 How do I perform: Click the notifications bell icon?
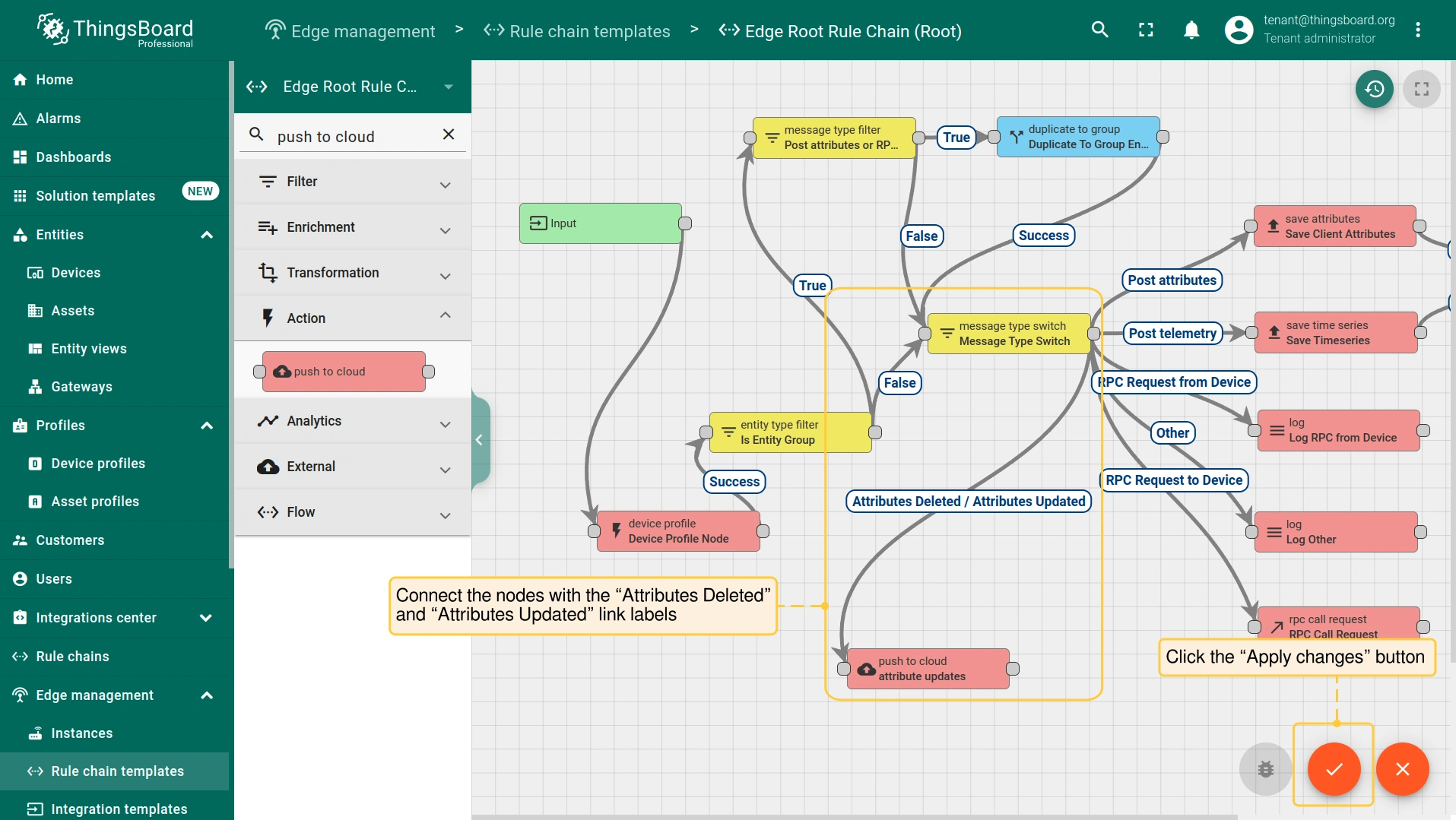(x=1191, y=30)
